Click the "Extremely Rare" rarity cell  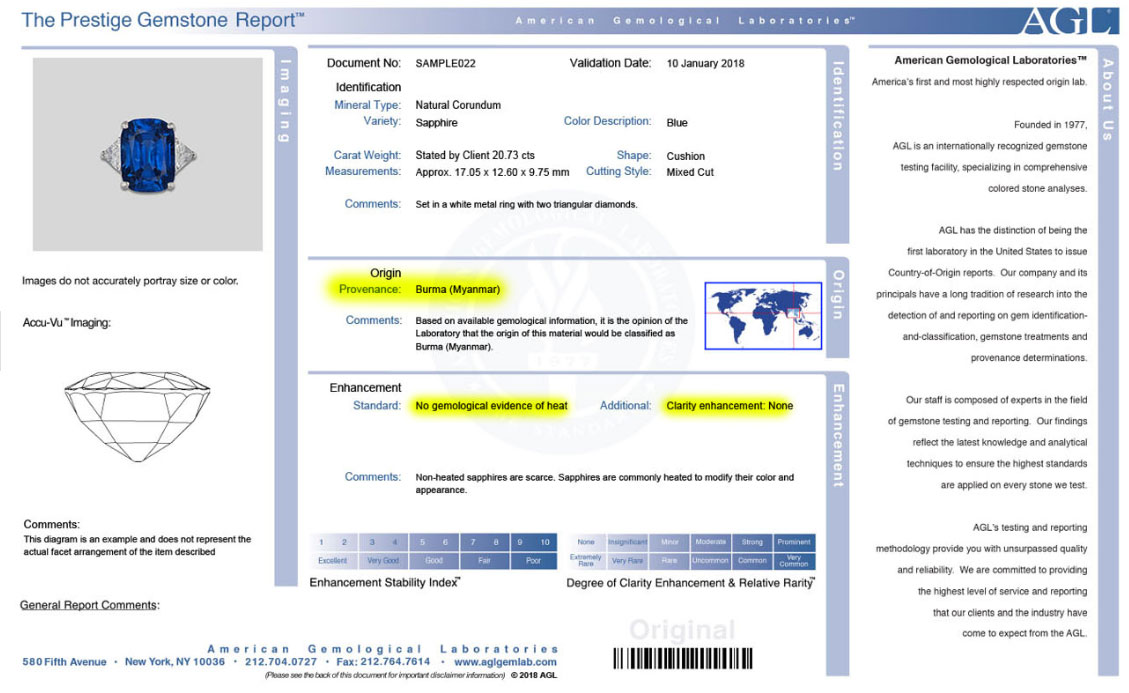coord(586,560)
